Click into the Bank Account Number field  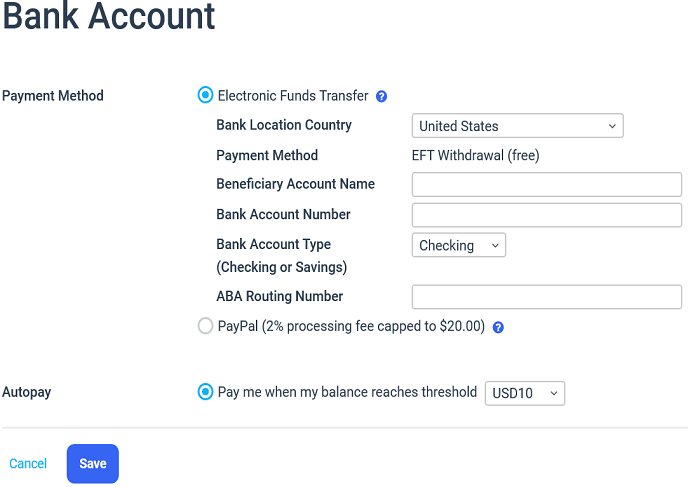(x=546, y=215)
